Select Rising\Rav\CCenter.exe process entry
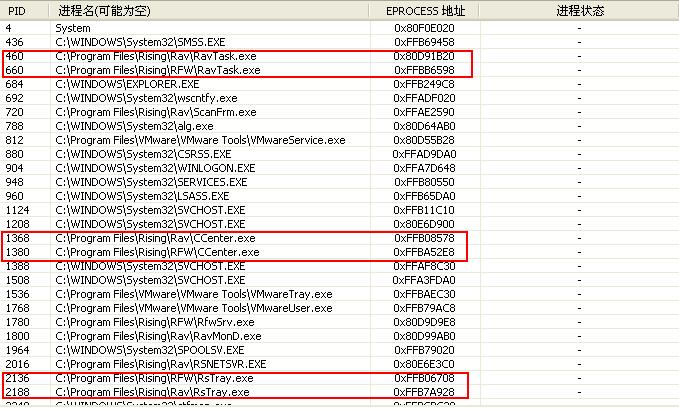The width and height of the screenshot is (679, 409). pos(155,238)
